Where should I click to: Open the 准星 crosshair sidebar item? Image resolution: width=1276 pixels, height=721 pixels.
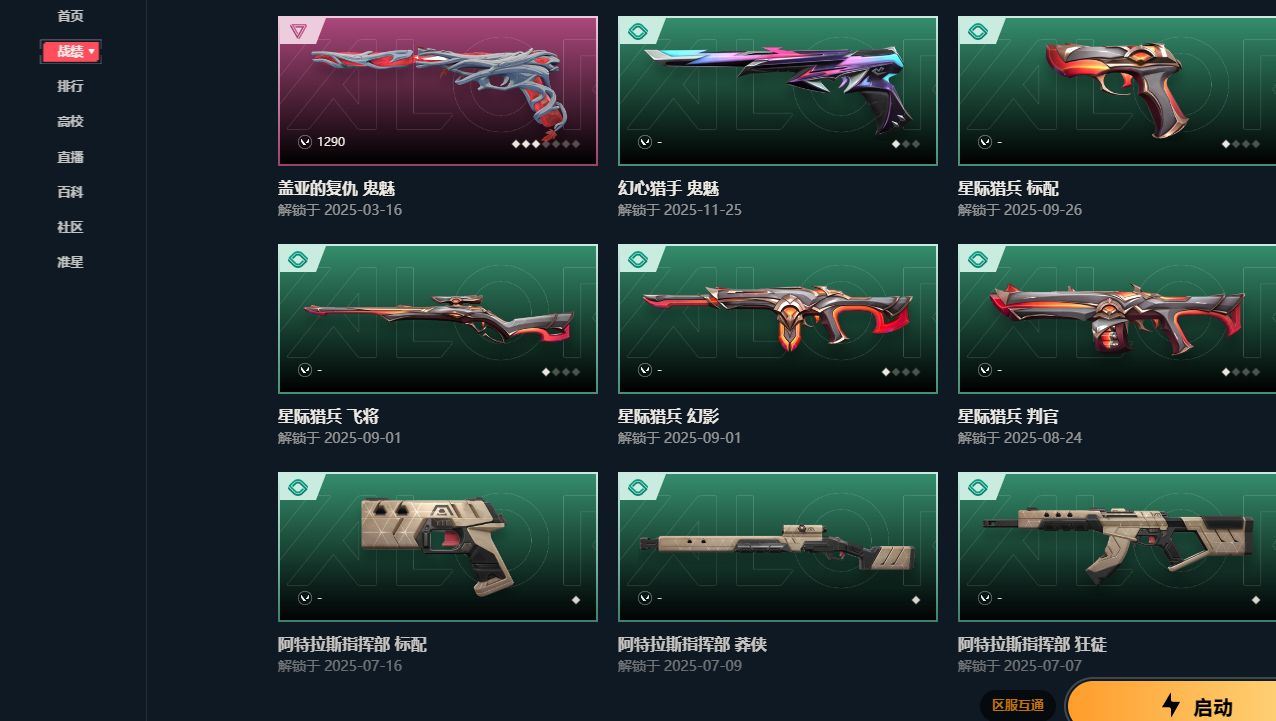[x=70, y=262]
